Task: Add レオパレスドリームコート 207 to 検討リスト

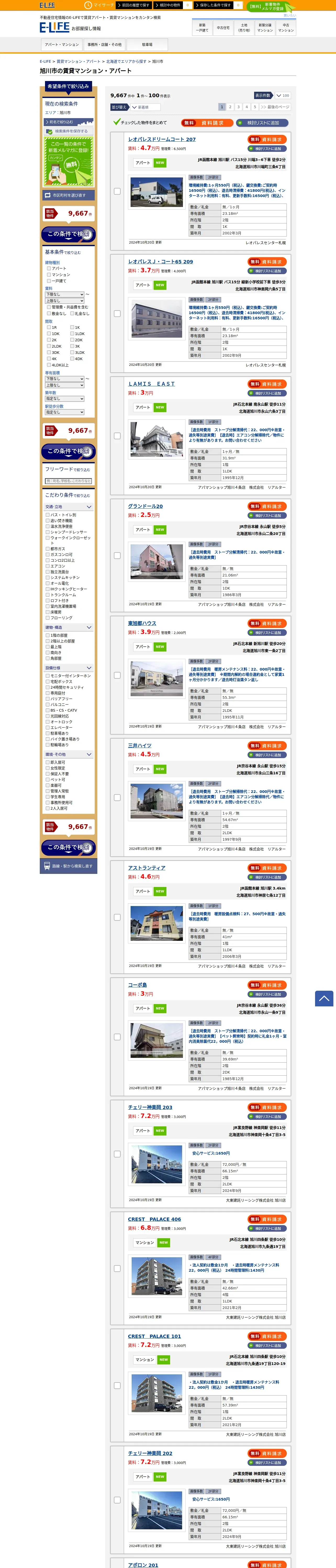Action: [x=268, y=148]
